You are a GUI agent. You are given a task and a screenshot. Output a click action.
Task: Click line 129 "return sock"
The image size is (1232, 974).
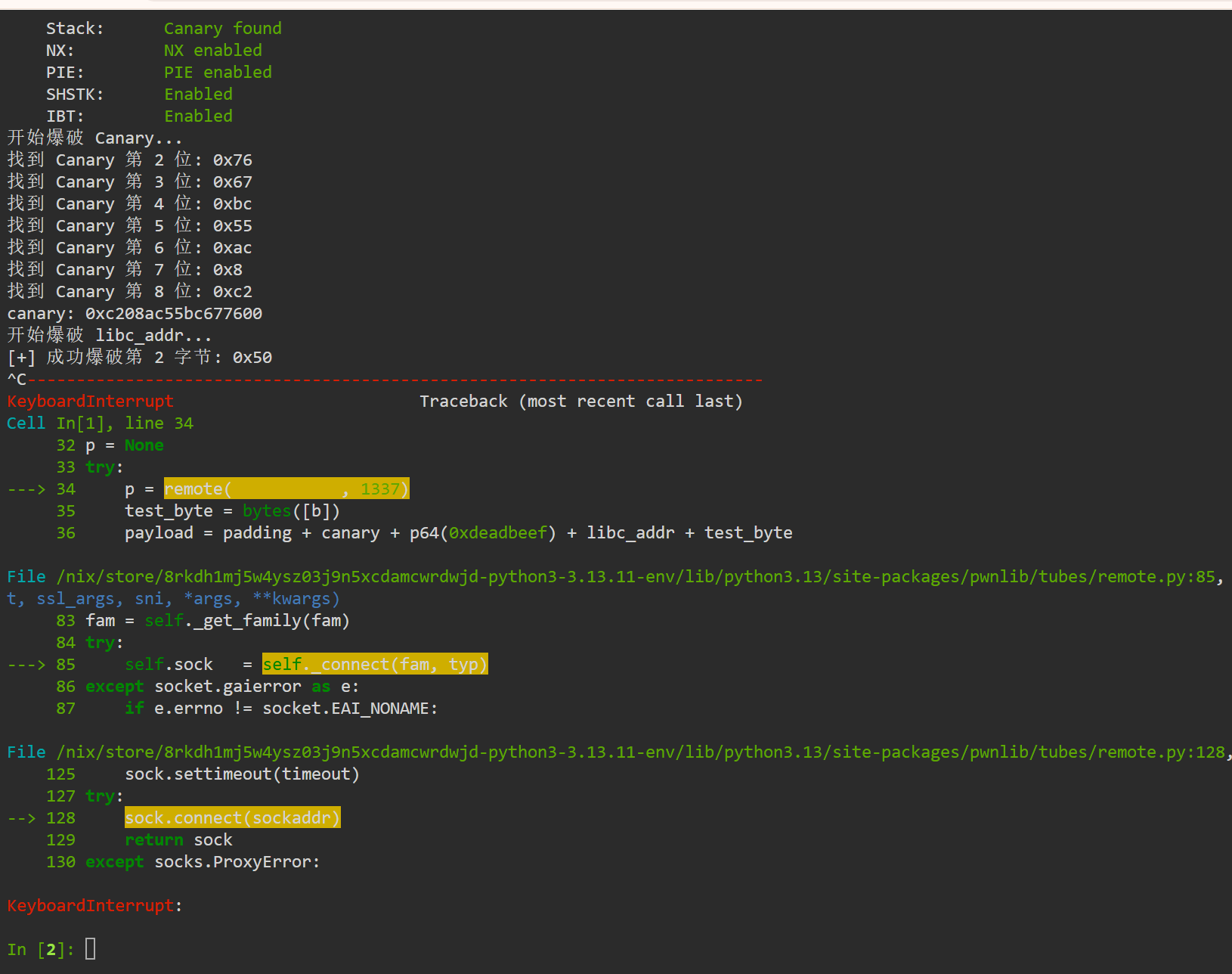click(178, 840)
